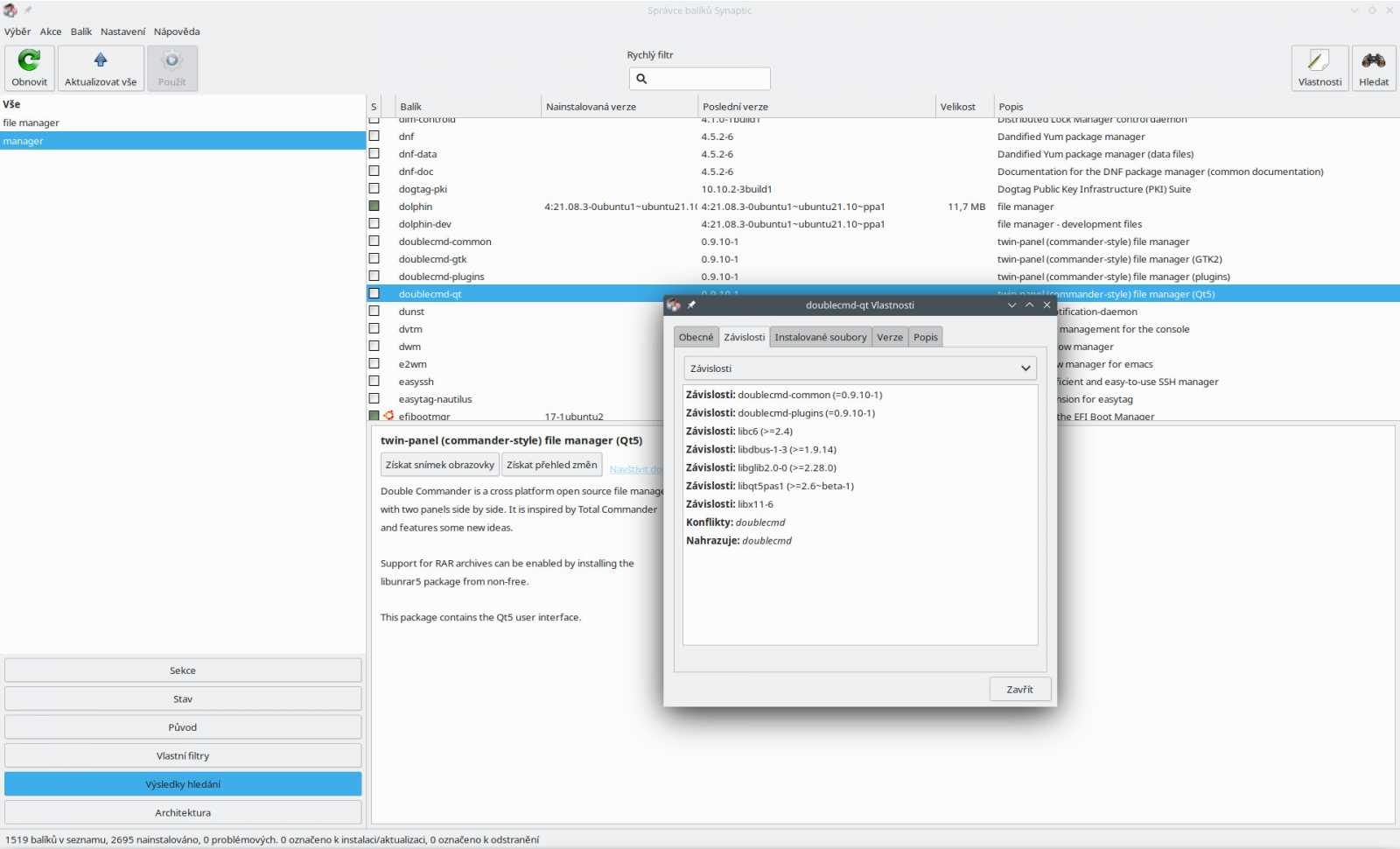Toggle the doublecmd-common package checkbox
This screenshot has width=1400, height=849.
click(x=374, y=241)
